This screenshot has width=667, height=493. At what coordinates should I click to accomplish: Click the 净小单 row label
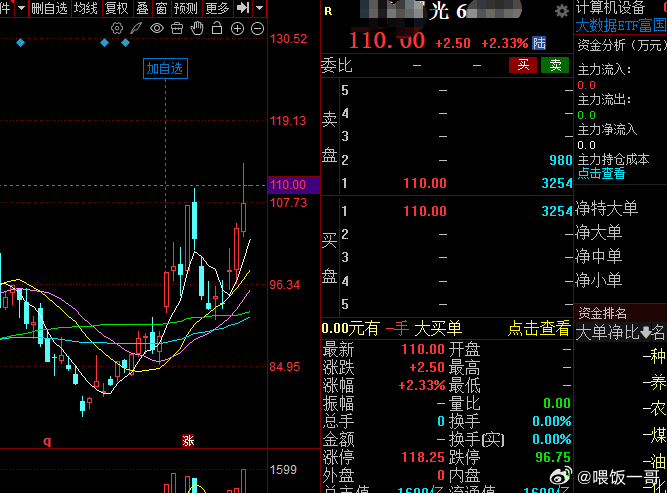(x=599, y=280)
